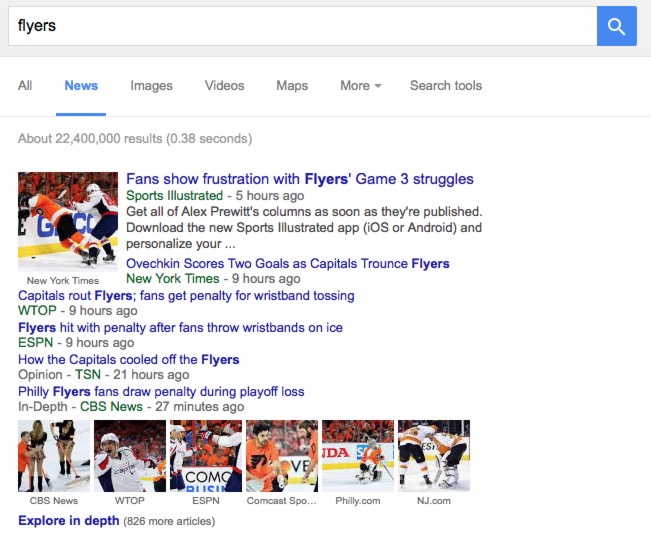Click the green "CBS News" source label

point(111,406)
